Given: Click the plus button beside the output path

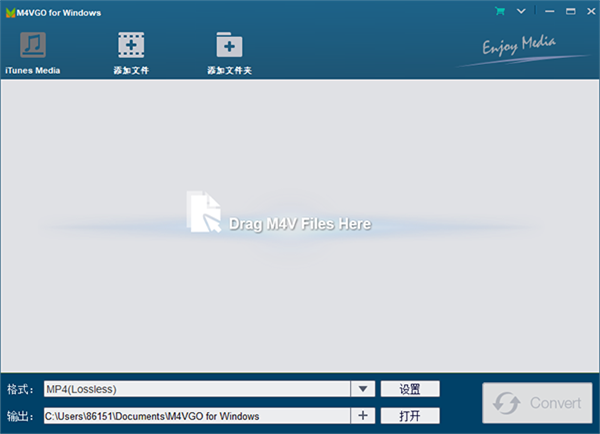Looking at the screenshot, I should pos(362,415).
